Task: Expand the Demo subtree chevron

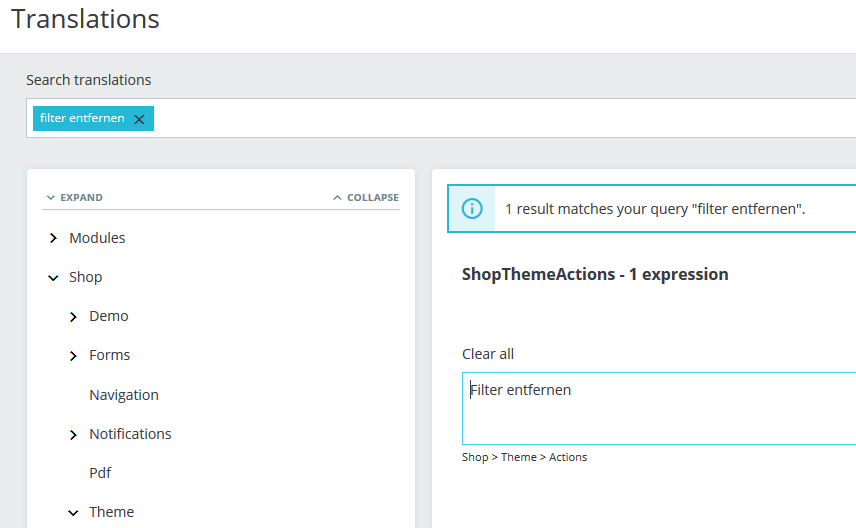Action: [73, 317]
